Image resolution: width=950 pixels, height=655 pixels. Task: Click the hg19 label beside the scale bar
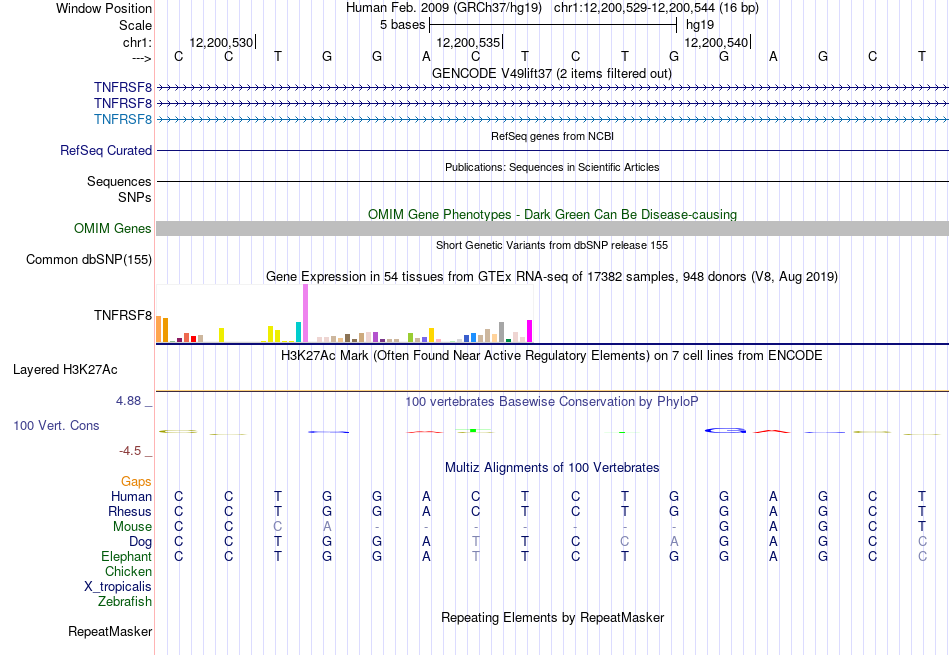(x=700, y=25)
